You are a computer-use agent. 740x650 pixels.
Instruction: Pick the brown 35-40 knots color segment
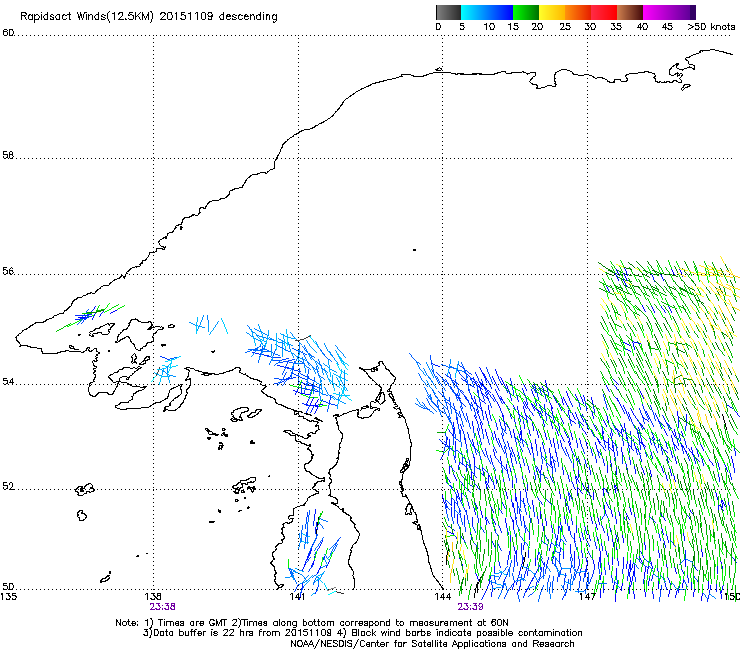point(630,12)
